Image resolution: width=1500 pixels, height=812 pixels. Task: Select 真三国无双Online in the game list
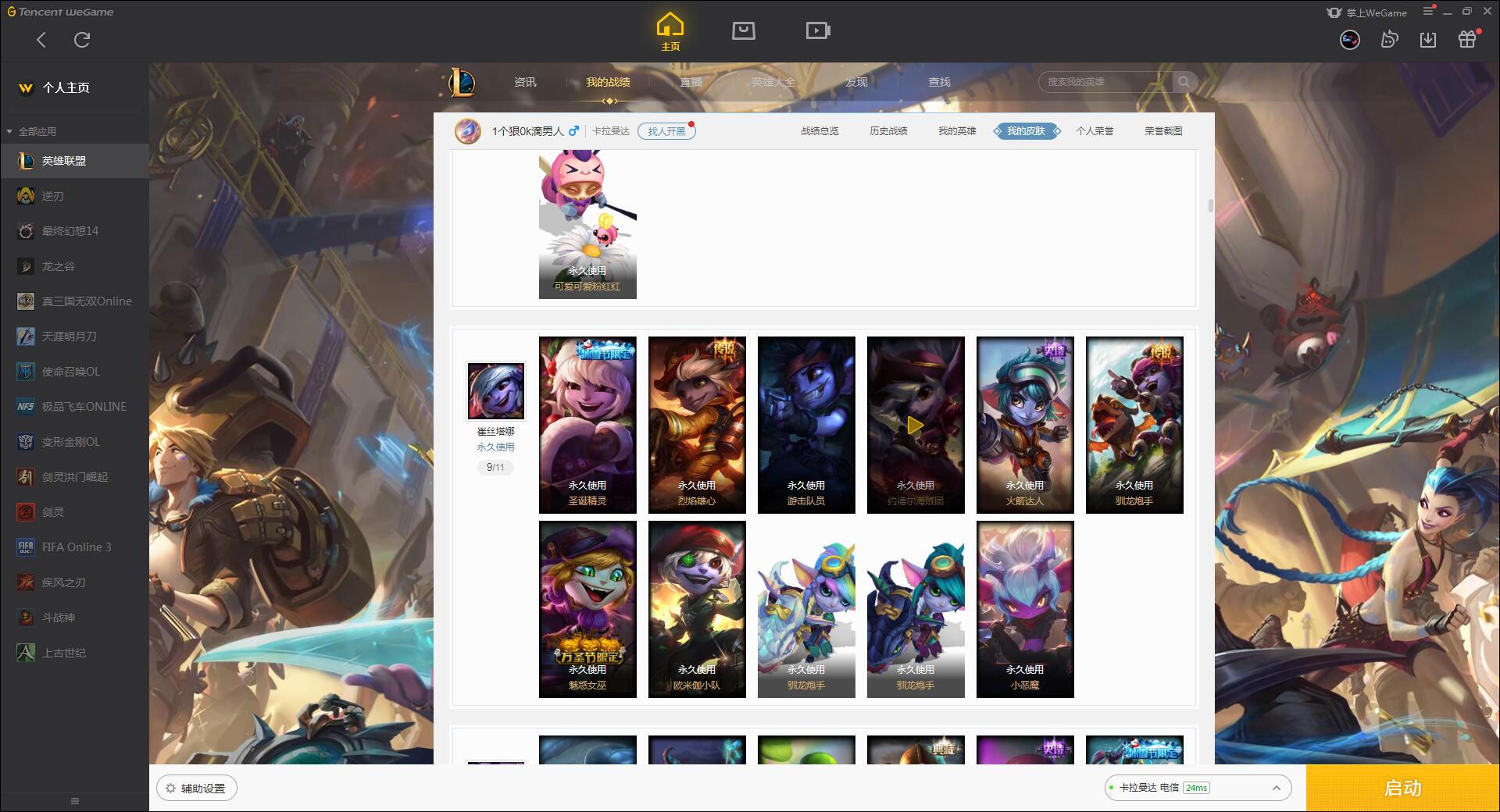click(x=74, y=301)
